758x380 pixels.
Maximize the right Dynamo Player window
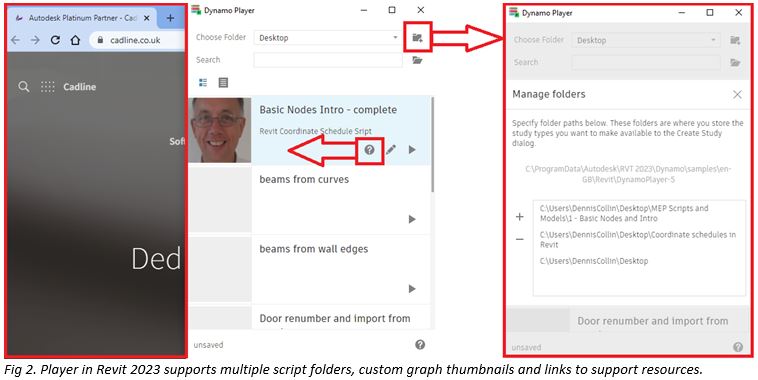710,13
